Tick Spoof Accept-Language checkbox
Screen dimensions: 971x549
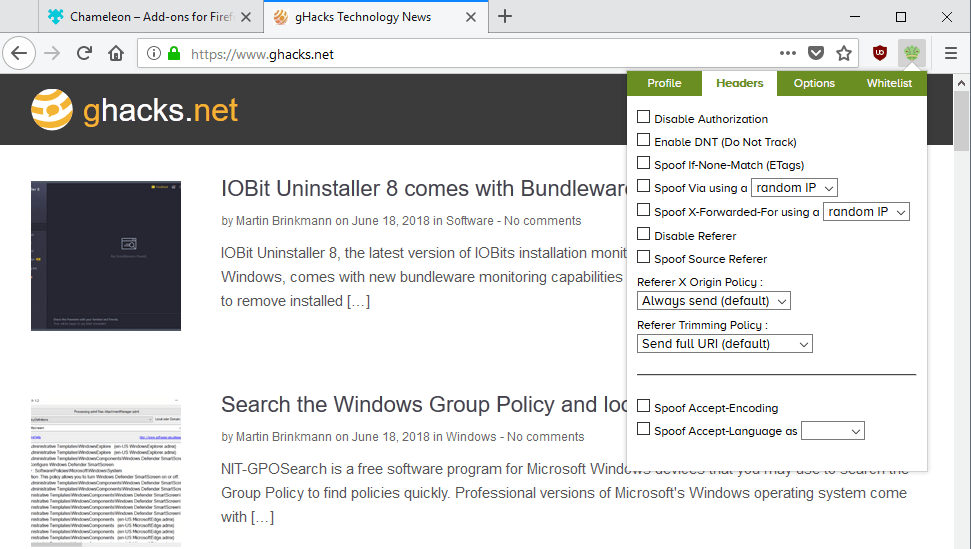[643, 429]
